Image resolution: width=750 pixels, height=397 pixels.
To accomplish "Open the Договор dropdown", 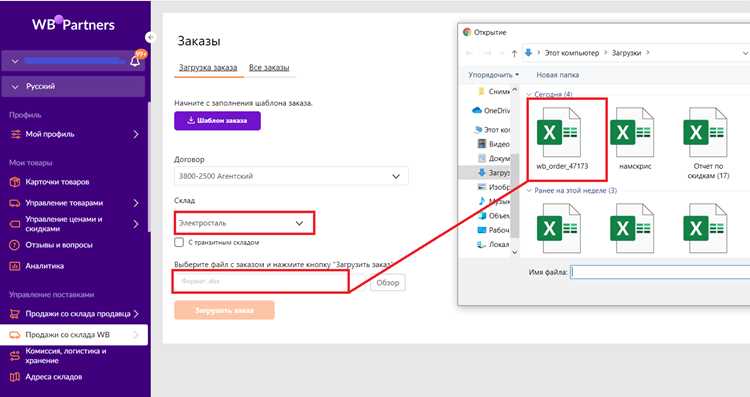I will [291, 176].
